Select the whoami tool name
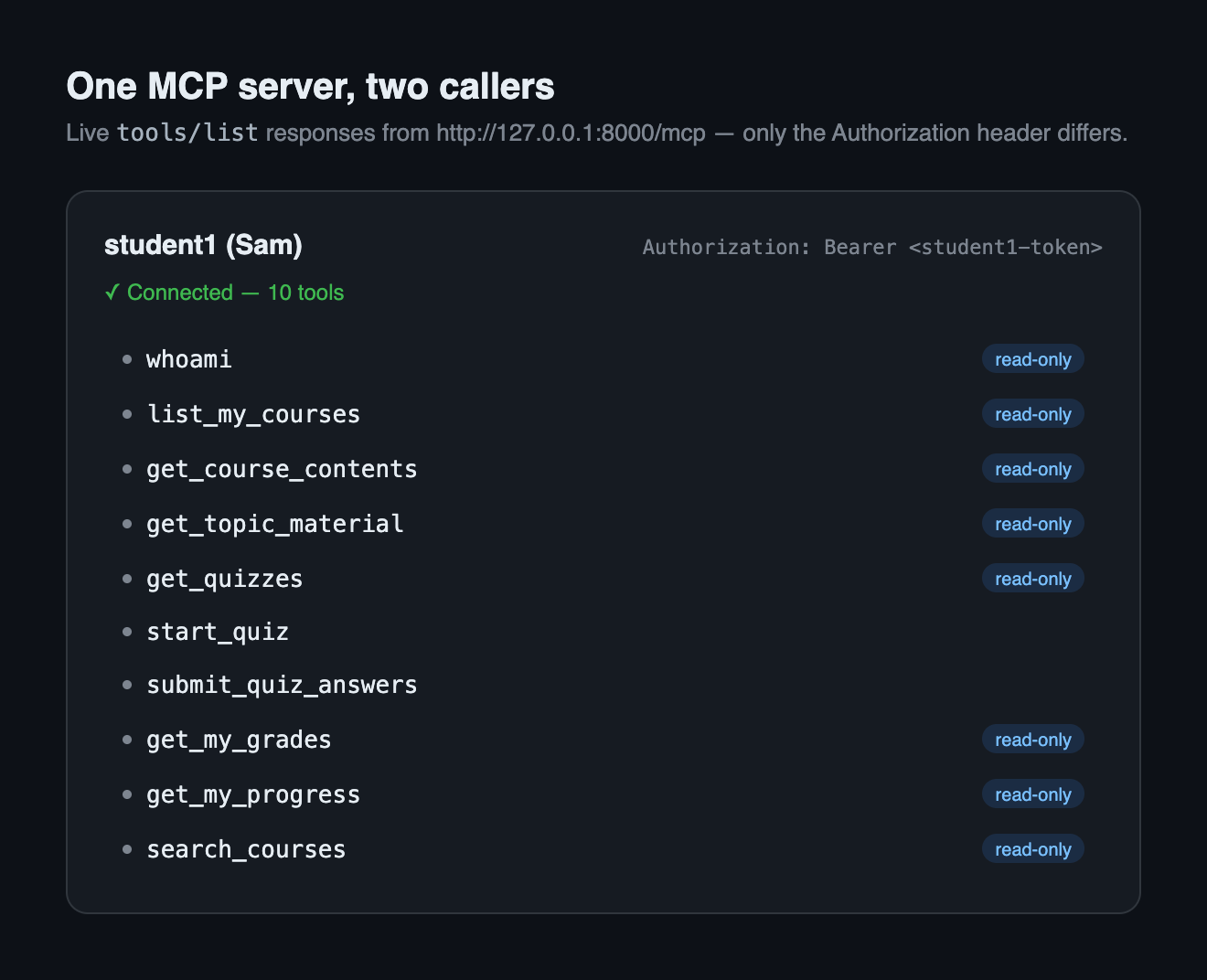 click(189, 359)
